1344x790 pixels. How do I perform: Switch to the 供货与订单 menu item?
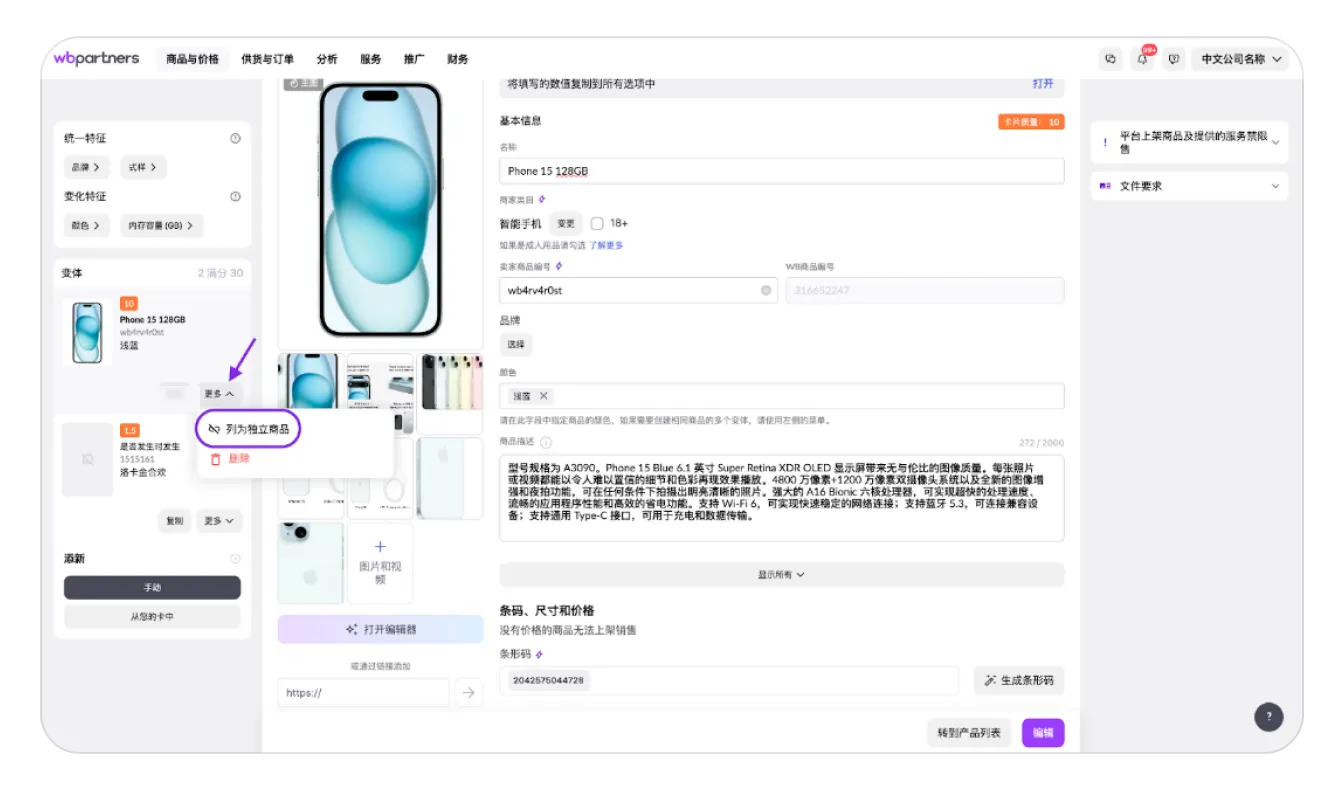tap(268, 59)
